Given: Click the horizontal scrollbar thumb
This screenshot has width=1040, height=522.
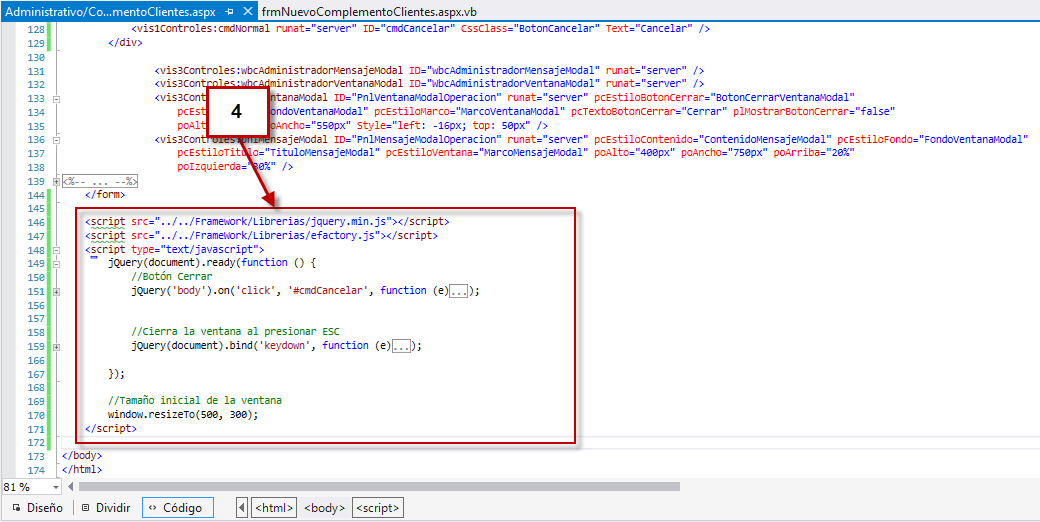Looking at the screenshot, I should point(379,487).
